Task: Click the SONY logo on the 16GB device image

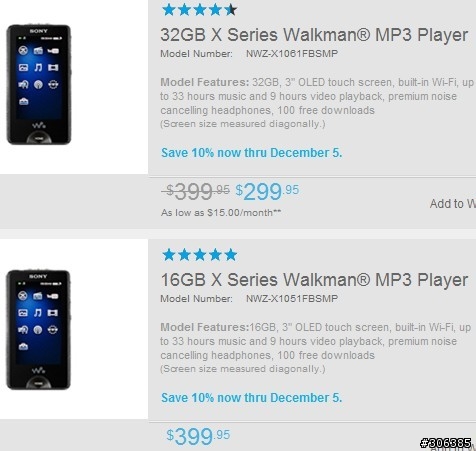Action: (x=38, y=276)
